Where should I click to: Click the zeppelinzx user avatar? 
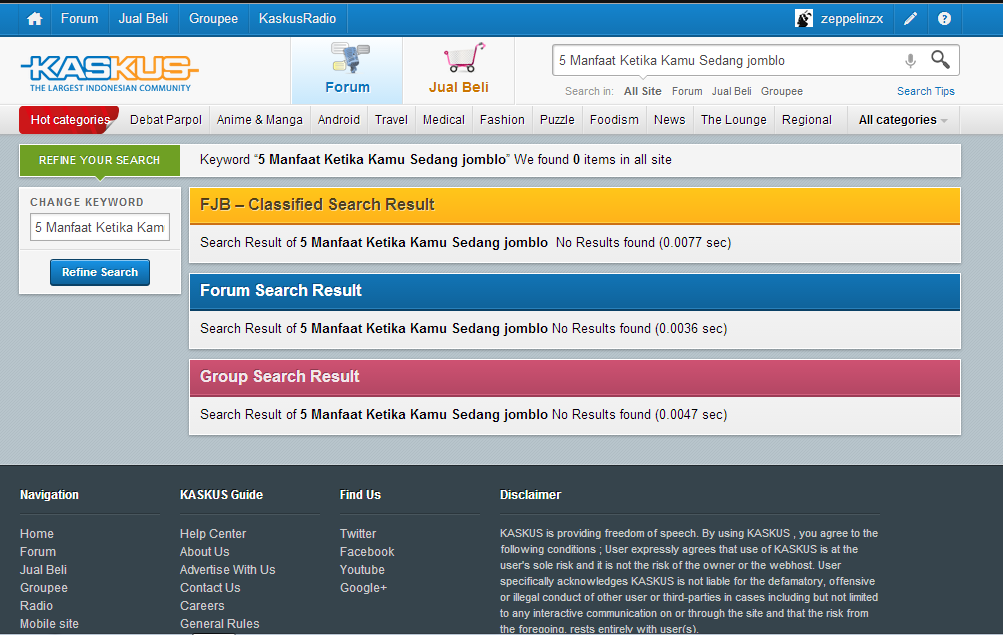tap(803, 19)
